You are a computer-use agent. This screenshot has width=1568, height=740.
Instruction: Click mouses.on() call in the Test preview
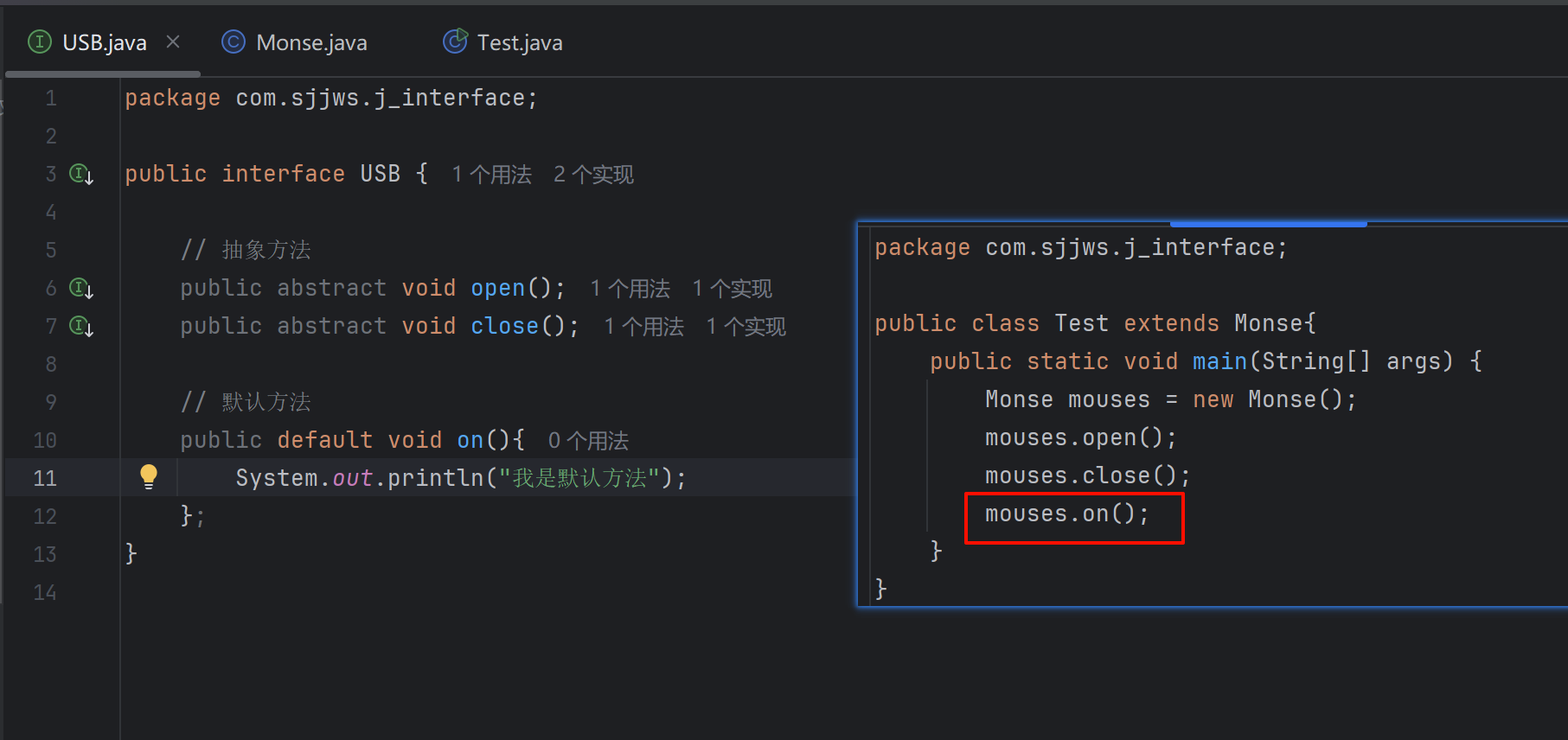pos(1066,514)
